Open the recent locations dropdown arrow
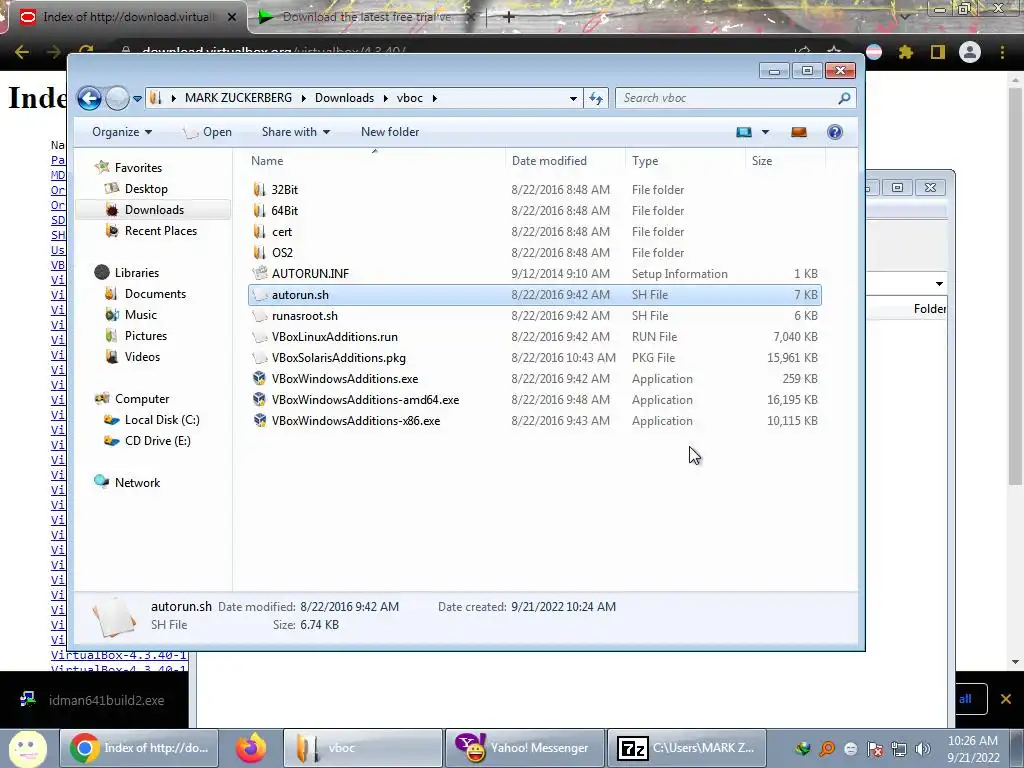 pos(137,99)
